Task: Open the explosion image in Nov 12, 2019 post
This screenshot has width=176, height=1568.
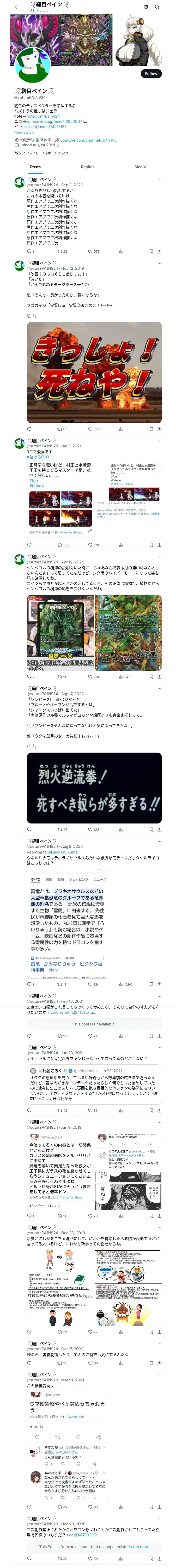Action: 94,372
